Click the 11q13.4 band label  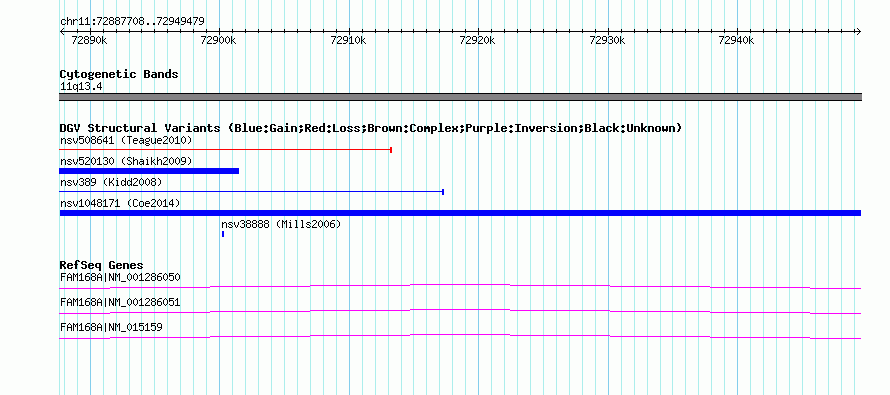click(x=81, y=87)
